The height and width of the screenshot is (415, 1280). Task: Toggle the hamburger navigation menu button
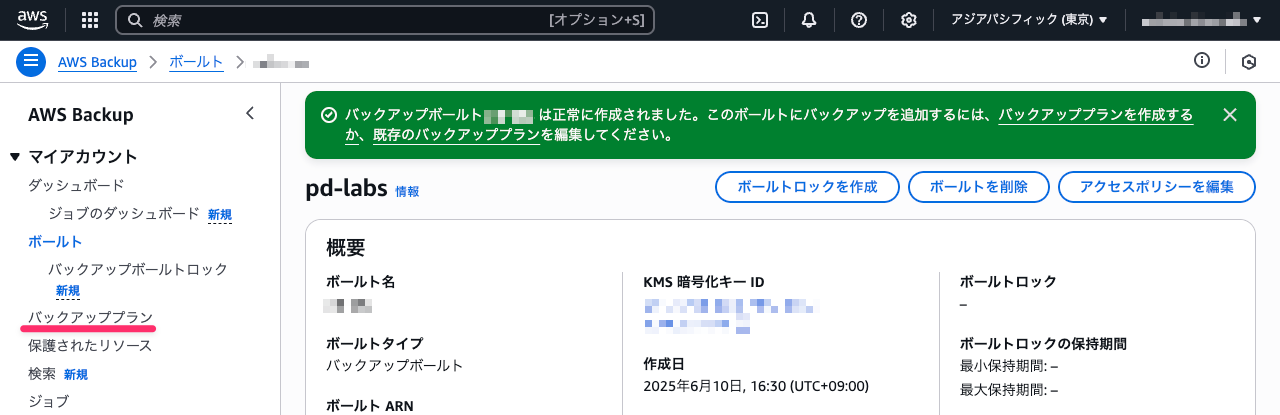click(x=31, y=61)
